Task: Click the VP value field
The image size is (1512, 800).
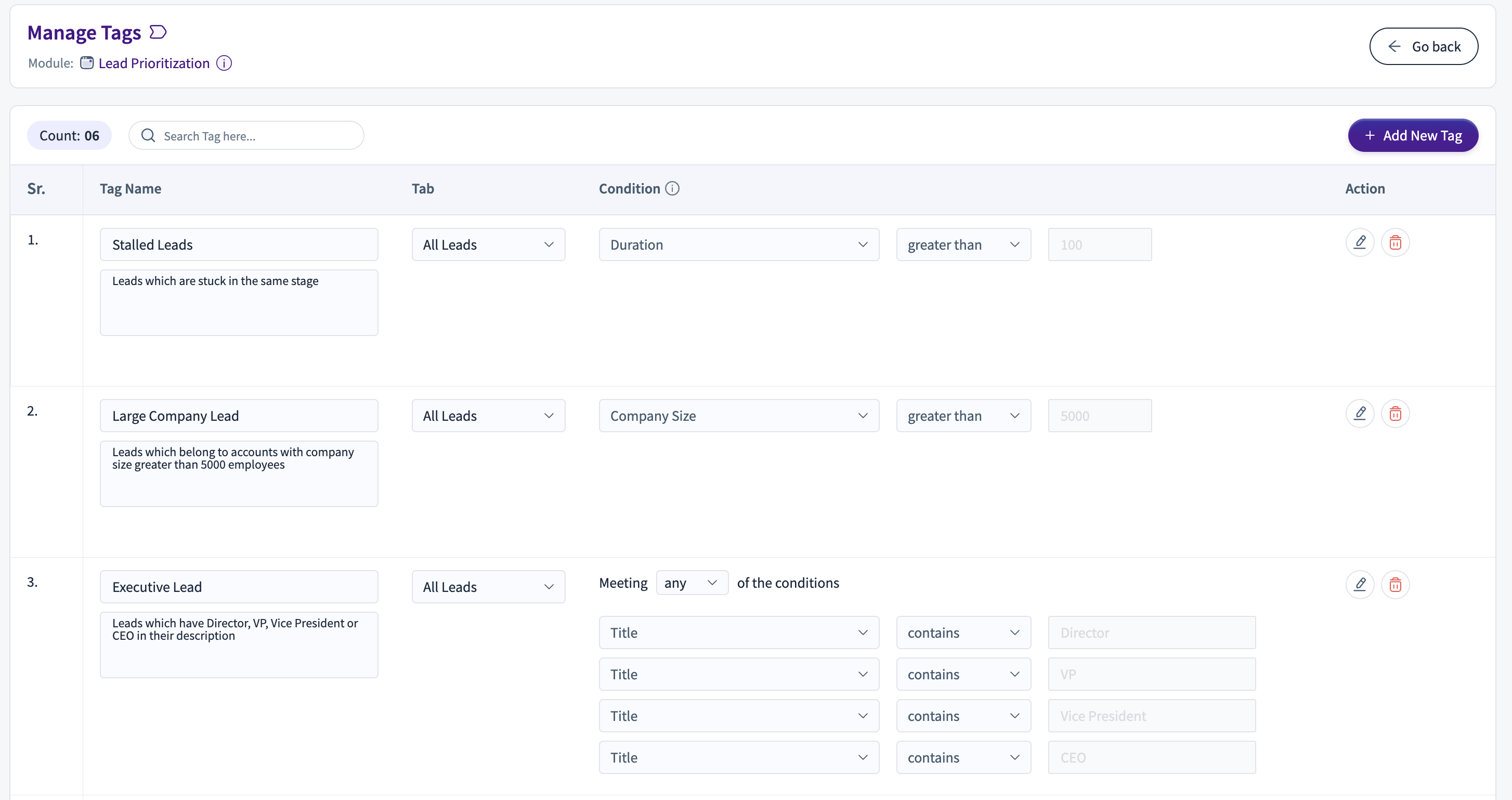Action: tap(1152, 674)
